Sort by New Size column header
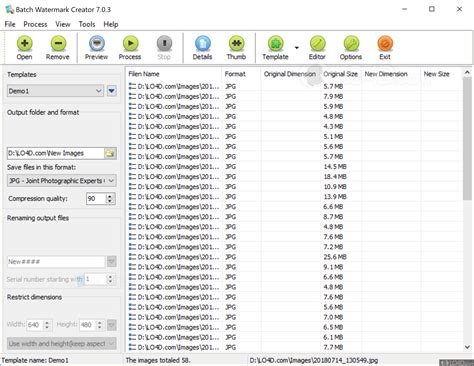The height and width of the screenshot is (366, 474). [x=441, y=74]
